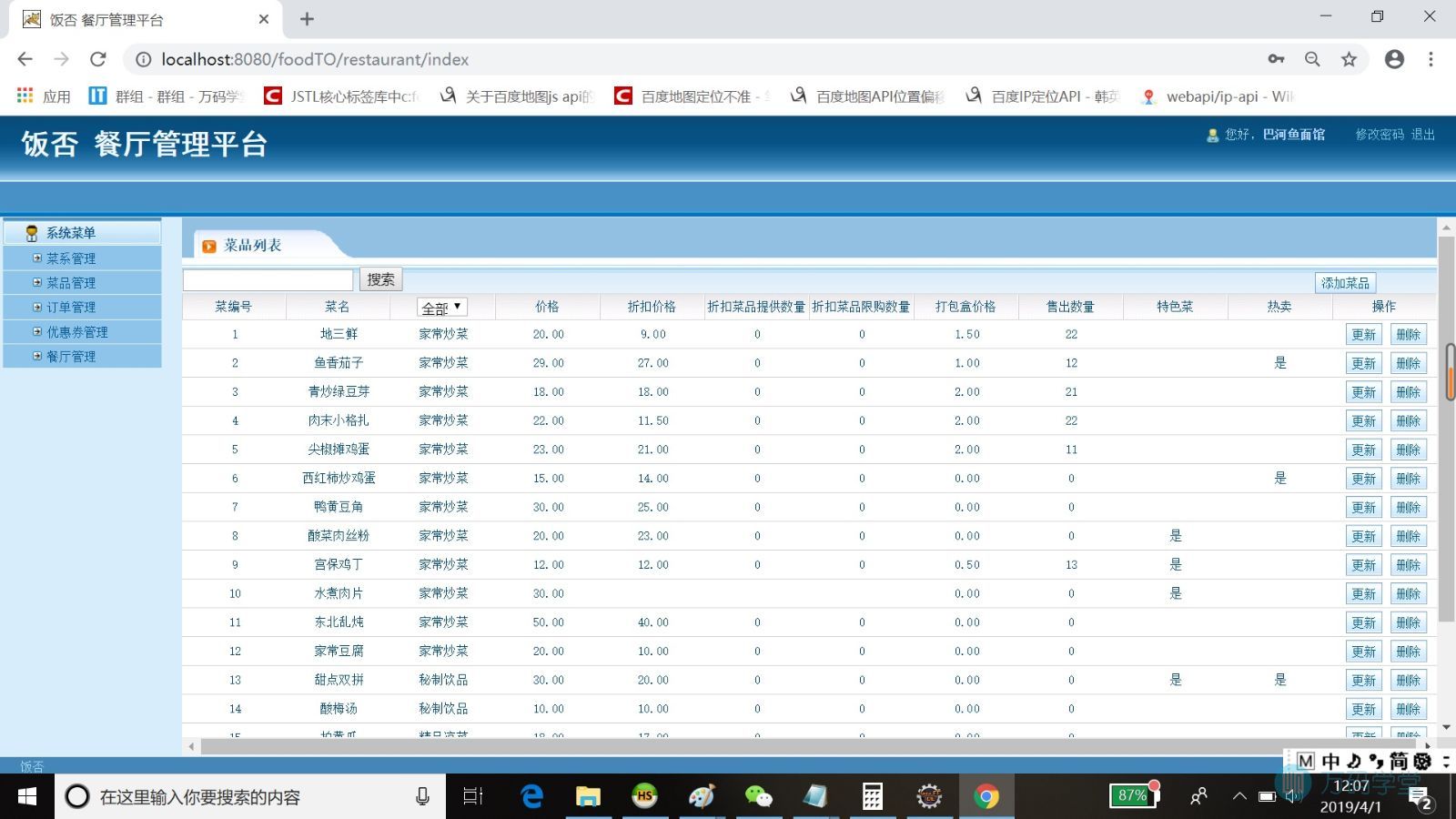Viewport: 1456px width, 819px height.
Task: Open the Windows Start menu
Action: (27, 797)
